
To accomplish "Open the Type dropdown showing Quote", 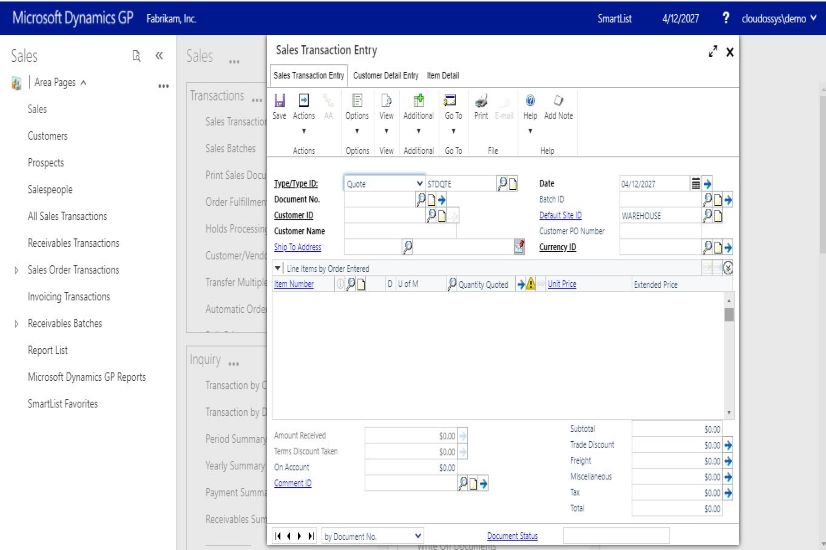I will coord(384,183).
